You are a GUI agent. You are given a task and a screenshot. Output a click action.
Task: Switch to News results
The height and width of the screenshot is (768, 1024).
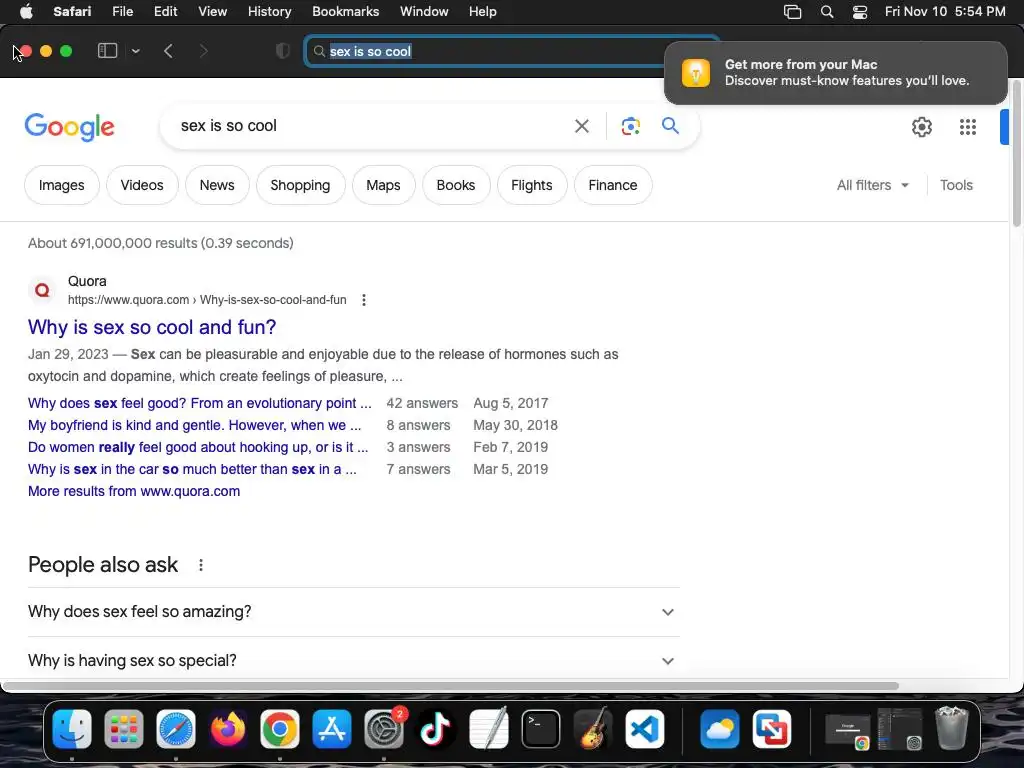click(x=217, y=185)
